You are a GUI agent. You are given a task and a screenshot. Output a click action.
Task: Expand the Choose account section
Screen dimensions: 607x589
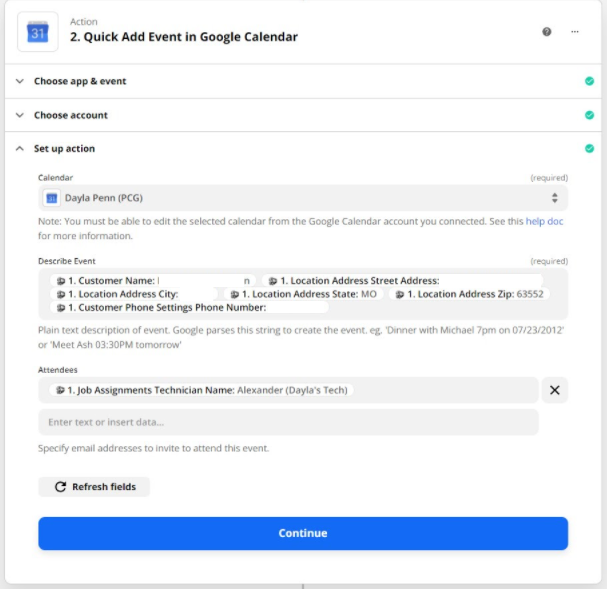point(70,115)
